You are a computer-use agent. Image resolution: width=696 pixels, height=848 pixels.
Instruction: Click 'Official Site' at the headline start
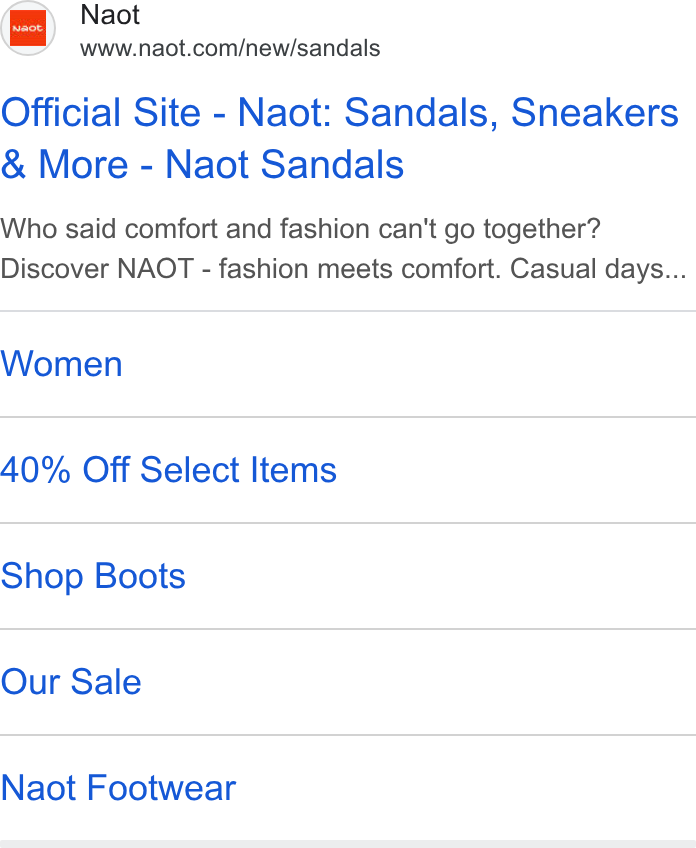point(101,112)
